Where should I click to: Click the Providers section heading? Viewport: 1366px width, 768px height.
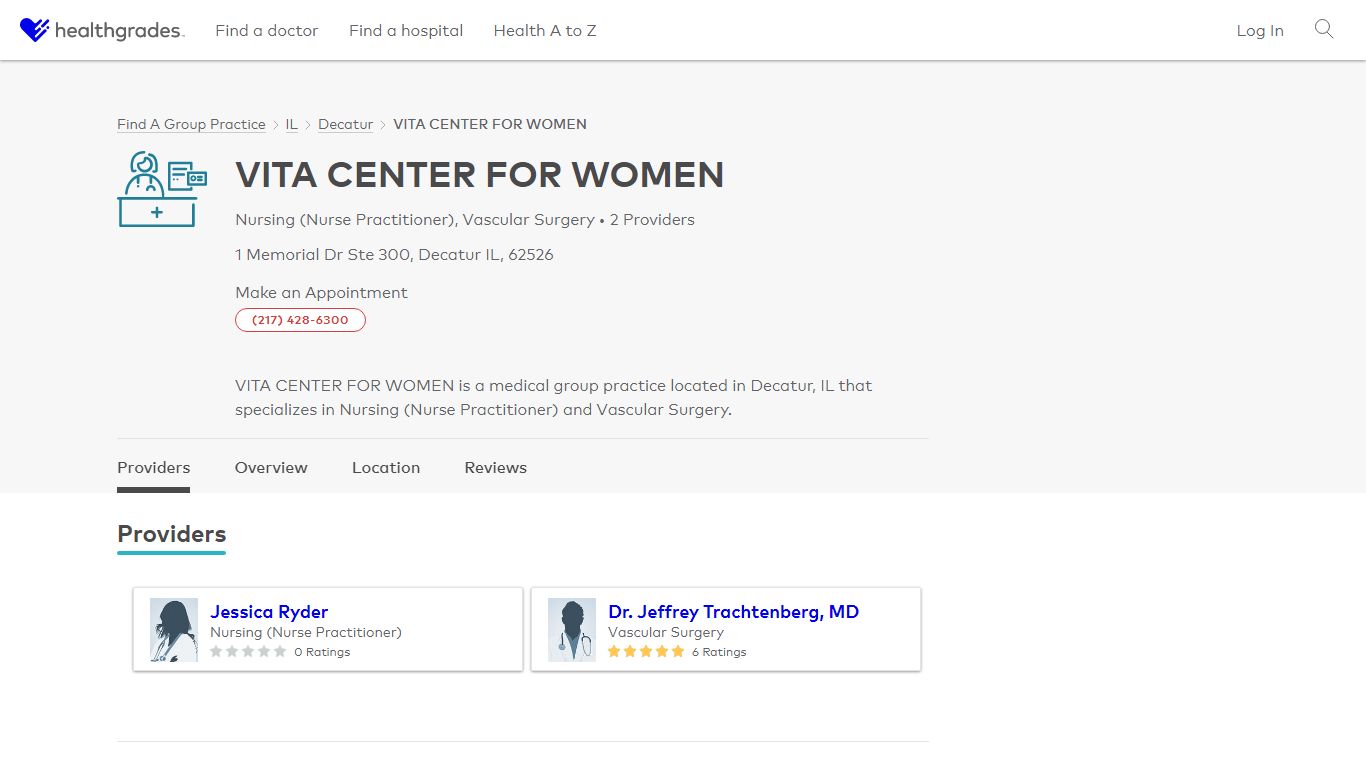(172, 534)
